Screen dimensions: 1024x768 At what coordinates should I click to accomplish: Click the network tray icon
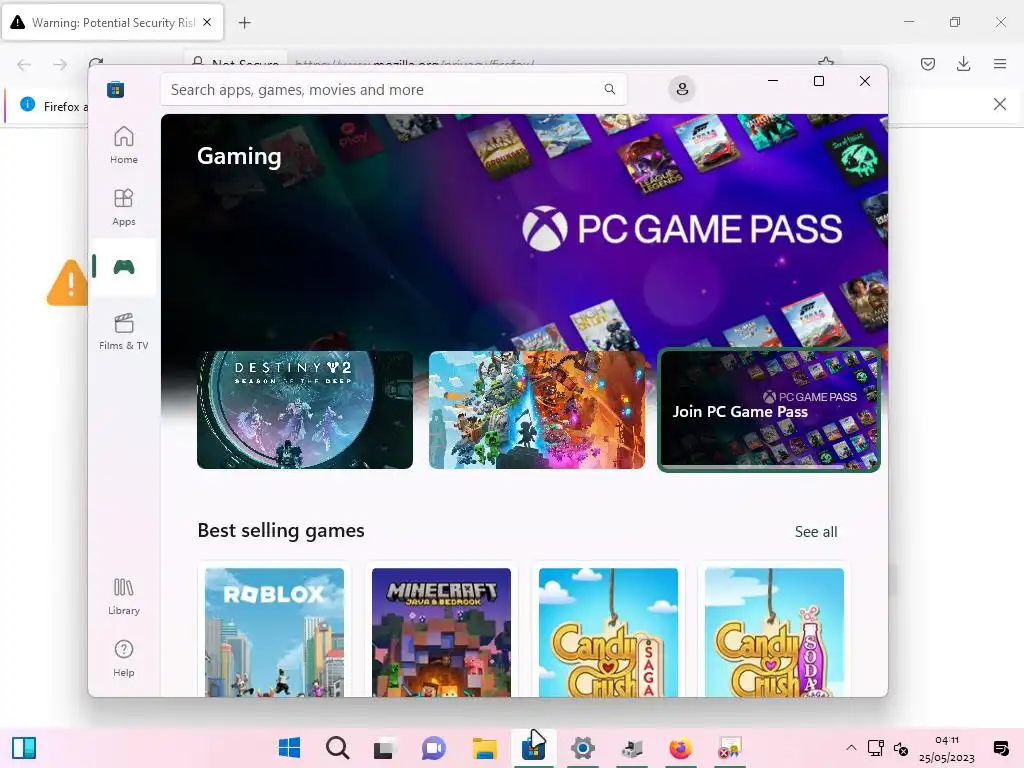(876, 748)
